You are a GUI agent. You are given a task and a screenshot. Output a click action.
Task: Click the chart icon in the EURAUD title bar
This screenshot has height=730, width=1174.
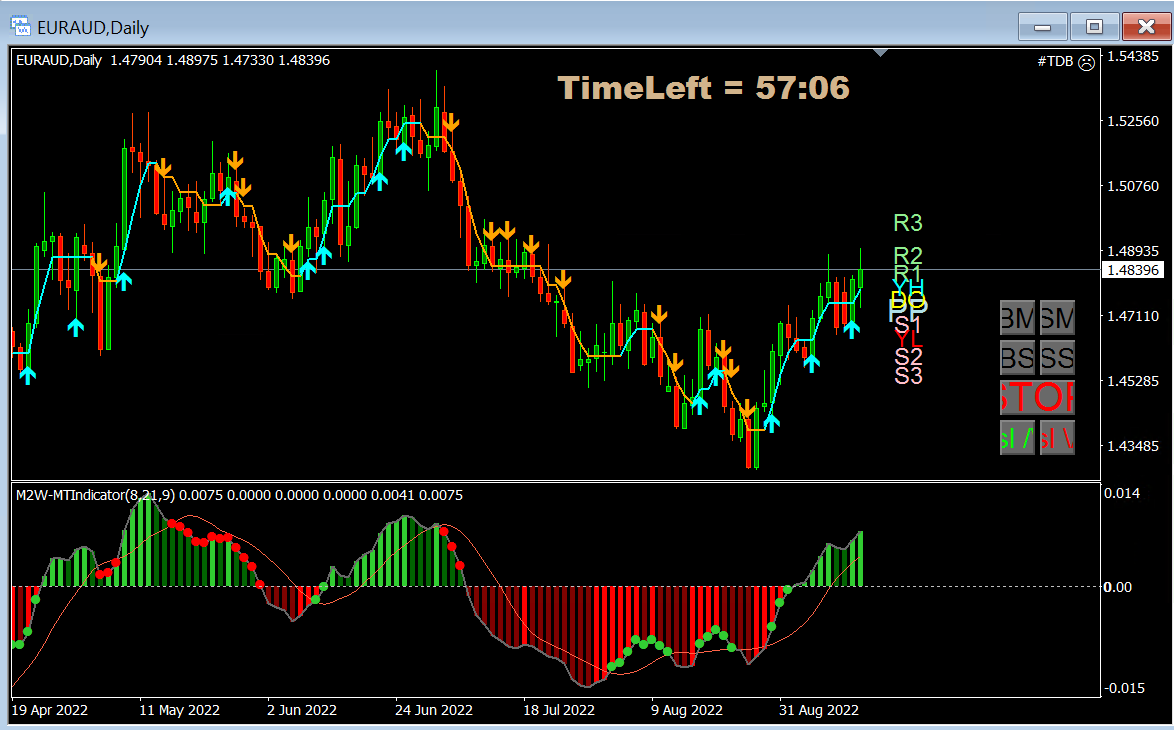[19, 27]
